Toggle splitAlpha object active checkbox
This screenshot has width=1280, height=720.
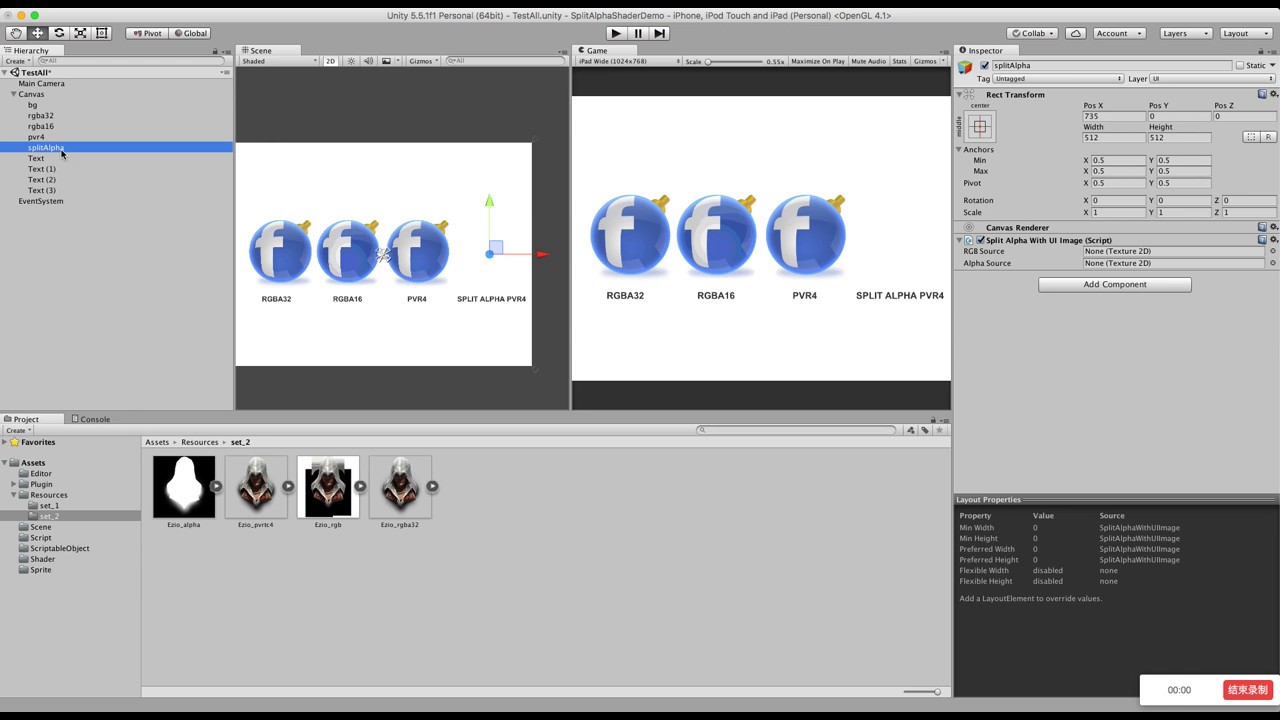coord(985,65)
